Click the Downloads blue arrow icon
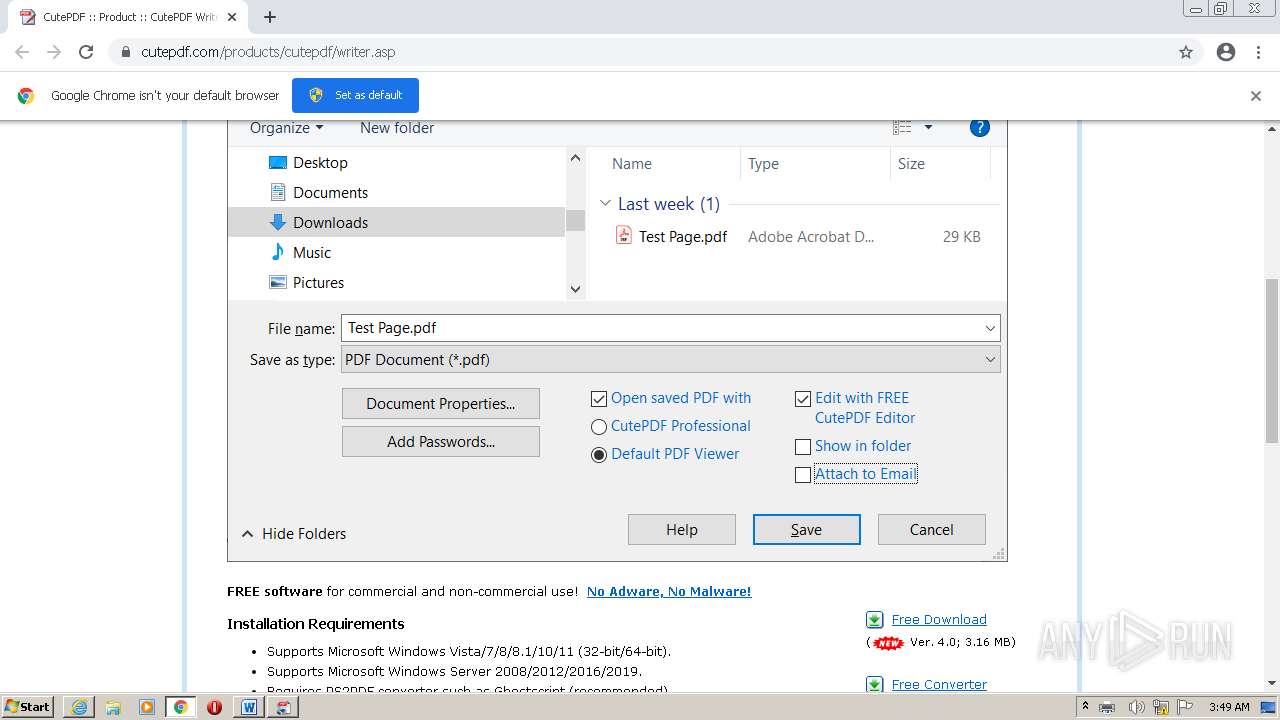The image size is (1280, 720). pos(278,222)
